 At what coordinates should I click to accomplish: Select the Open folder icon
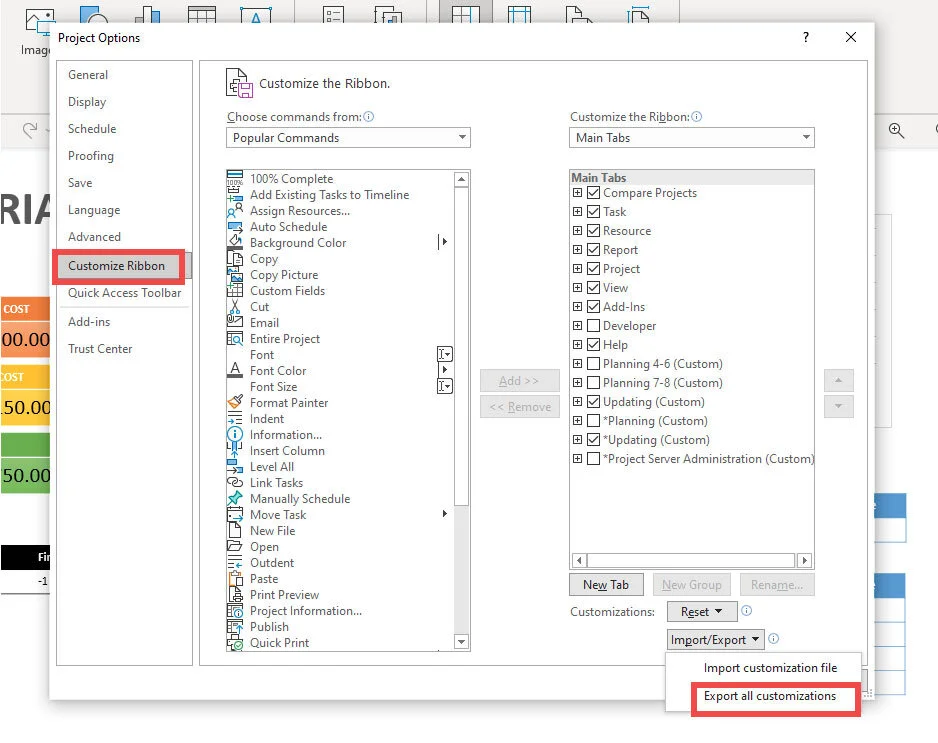pos(234,547)
